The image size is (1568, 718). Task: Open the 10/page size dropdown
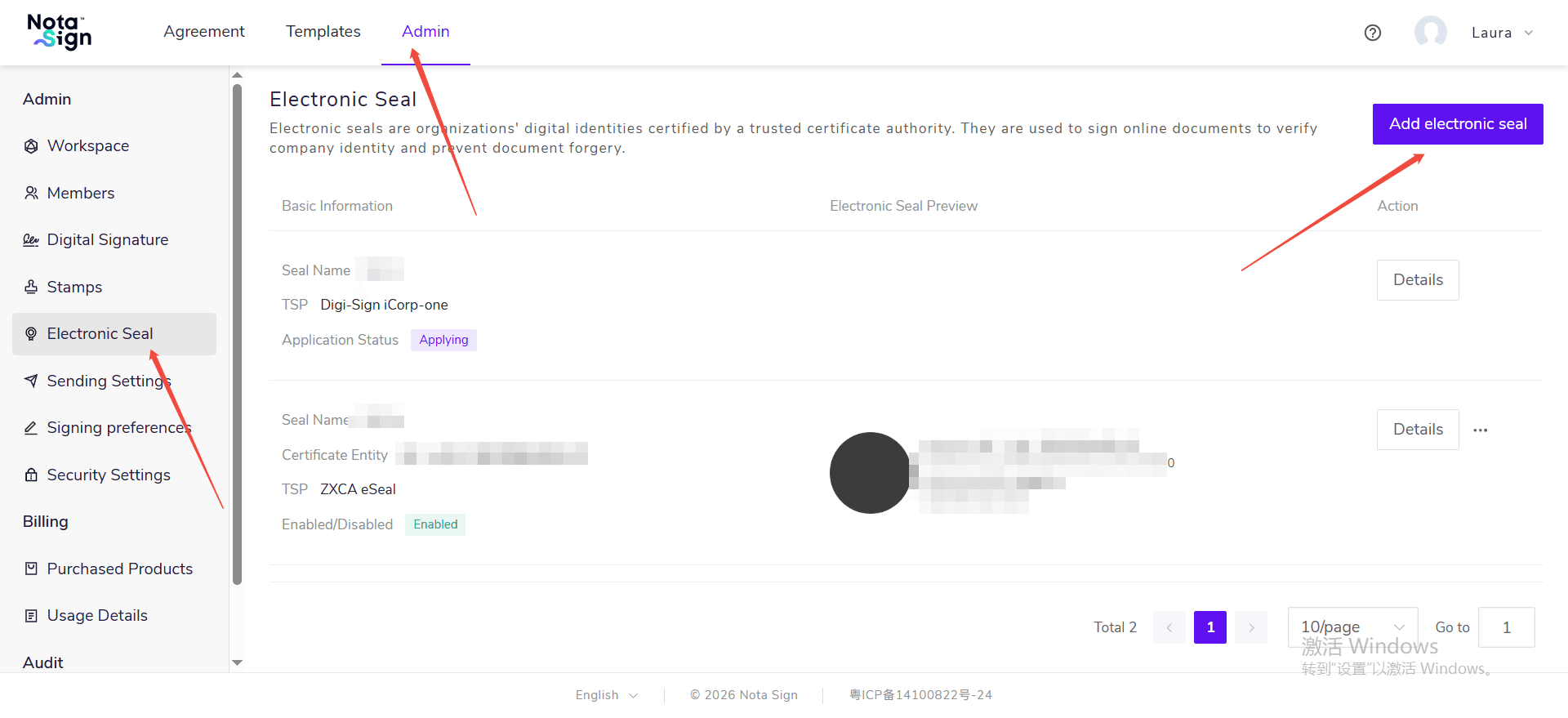click(1352, 627)
